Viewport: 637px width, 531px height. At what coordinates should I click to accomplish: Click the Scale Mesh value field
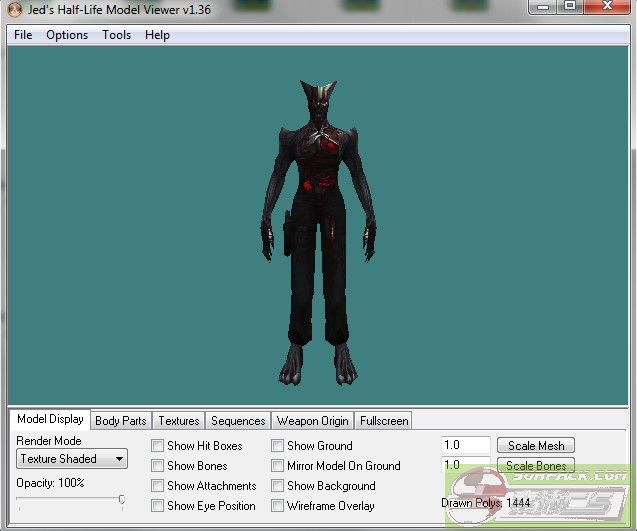pos(465,446)
